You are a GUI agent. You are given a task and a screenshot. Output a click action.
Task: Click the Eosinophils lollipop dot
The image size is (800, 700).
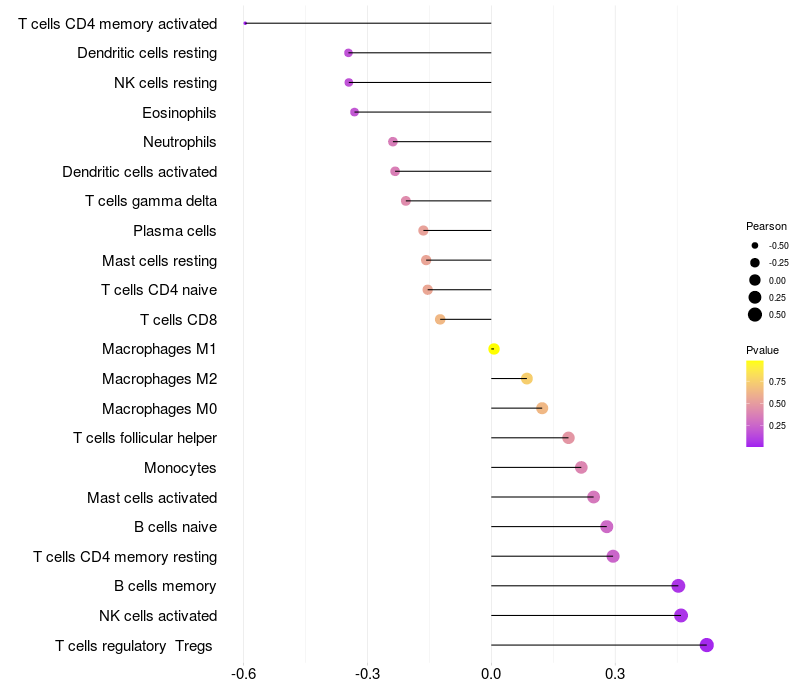(x=354, y=112)
